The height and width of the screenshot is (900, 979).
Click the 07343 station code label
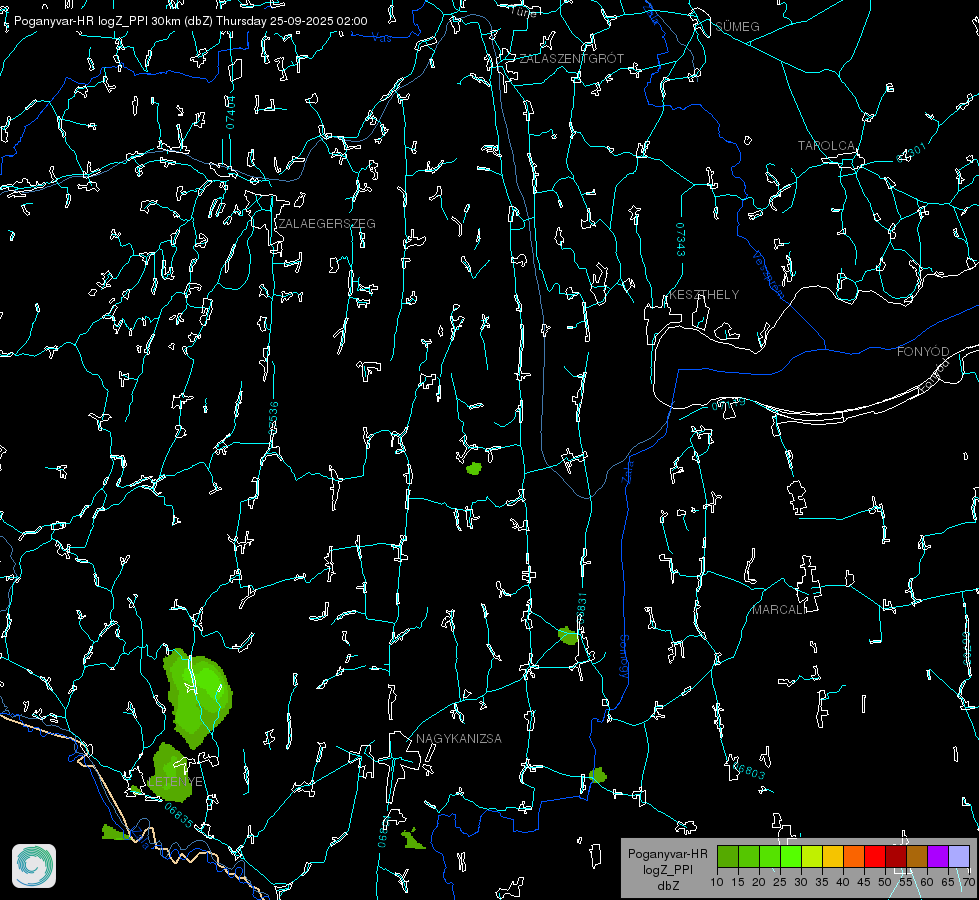click(x=681, y=240)
